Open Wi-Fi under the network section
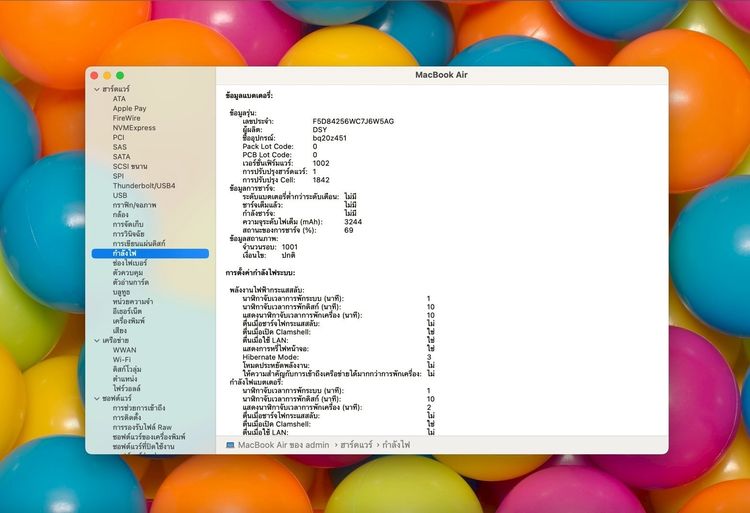 click(x=122, y=359)
